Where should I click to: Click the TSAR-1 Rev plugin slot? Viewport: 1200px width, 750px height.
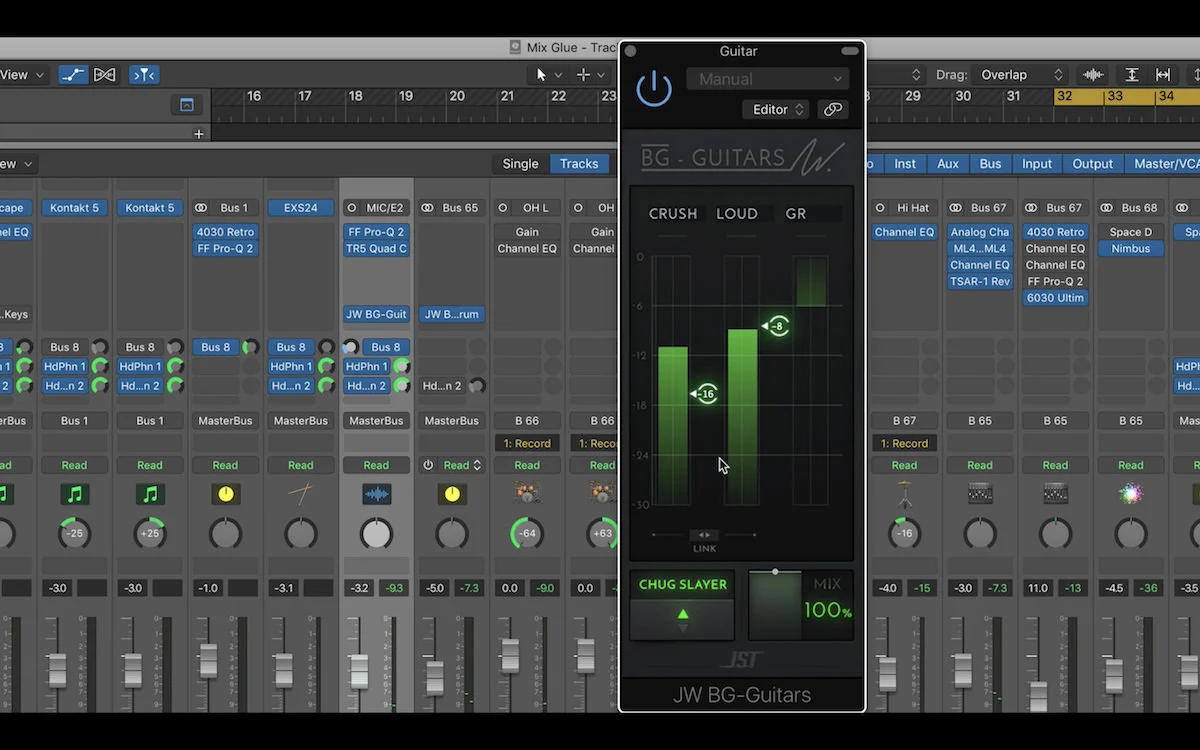(x=980, y=282)
